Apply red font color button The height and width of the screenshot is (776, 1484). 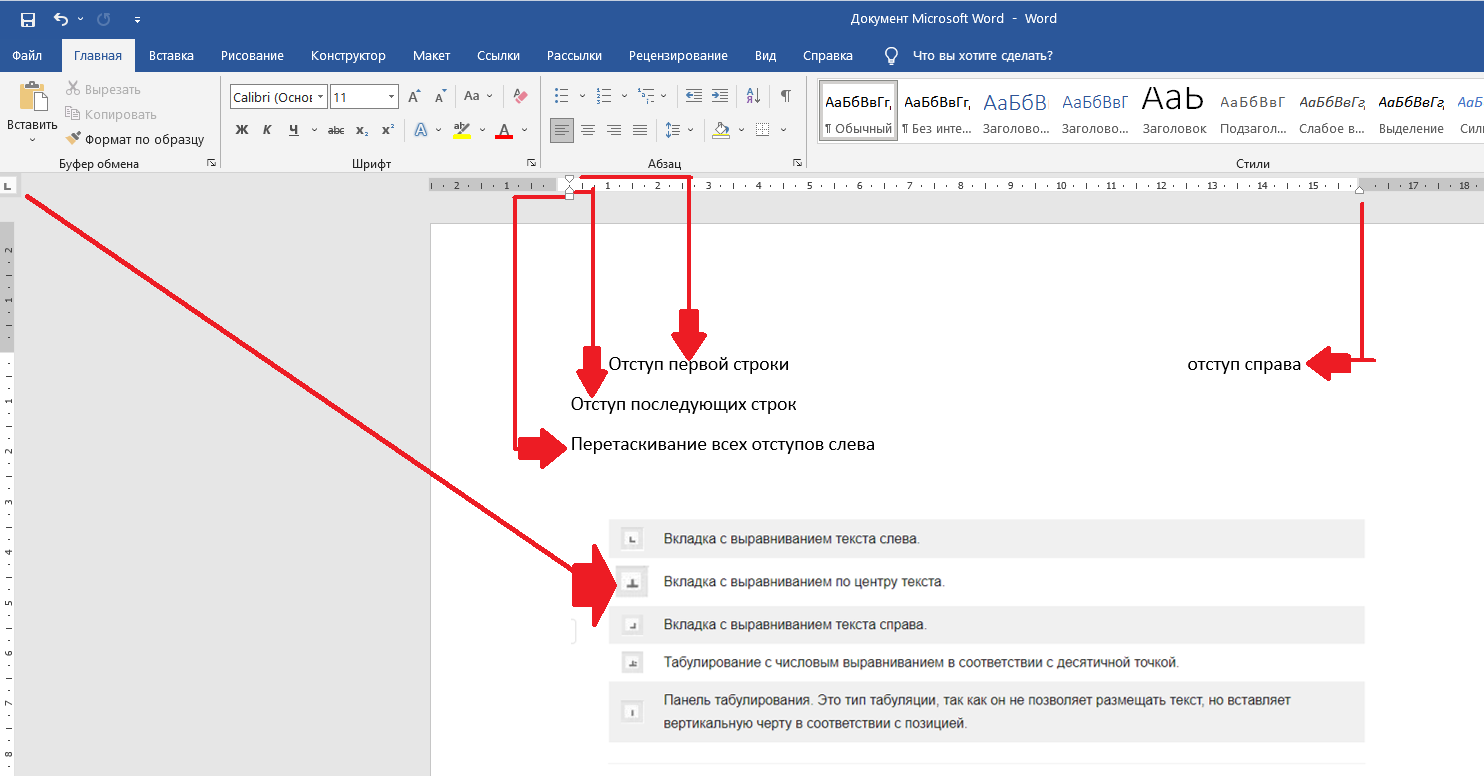504,130
